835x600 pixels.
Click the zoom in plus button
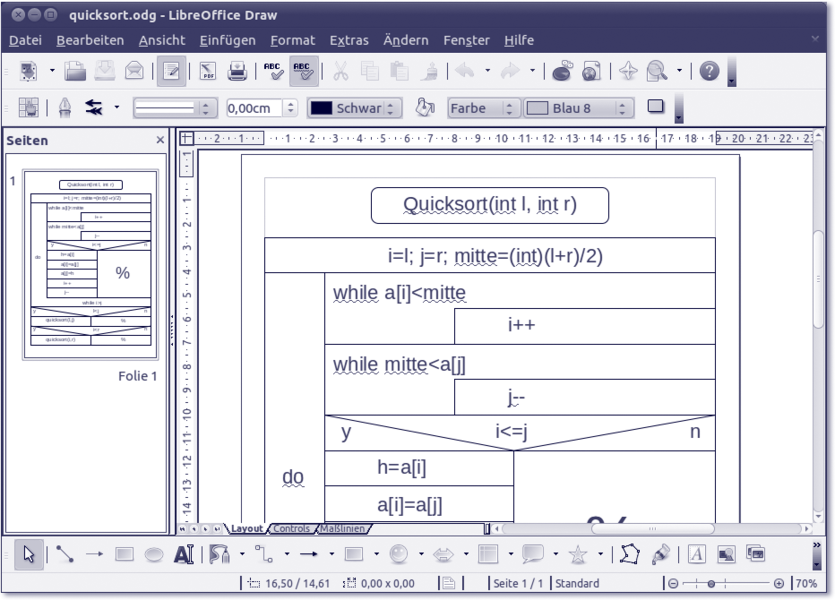tap(779, 583)
